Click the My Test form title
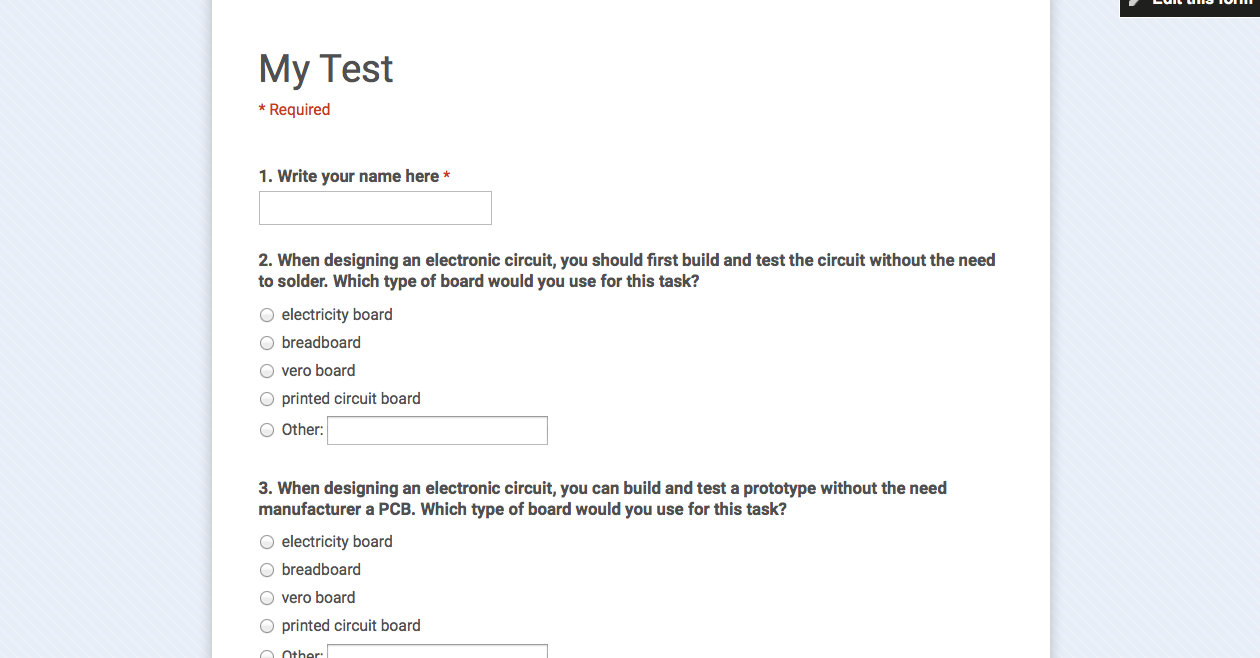 pos(326,69)
